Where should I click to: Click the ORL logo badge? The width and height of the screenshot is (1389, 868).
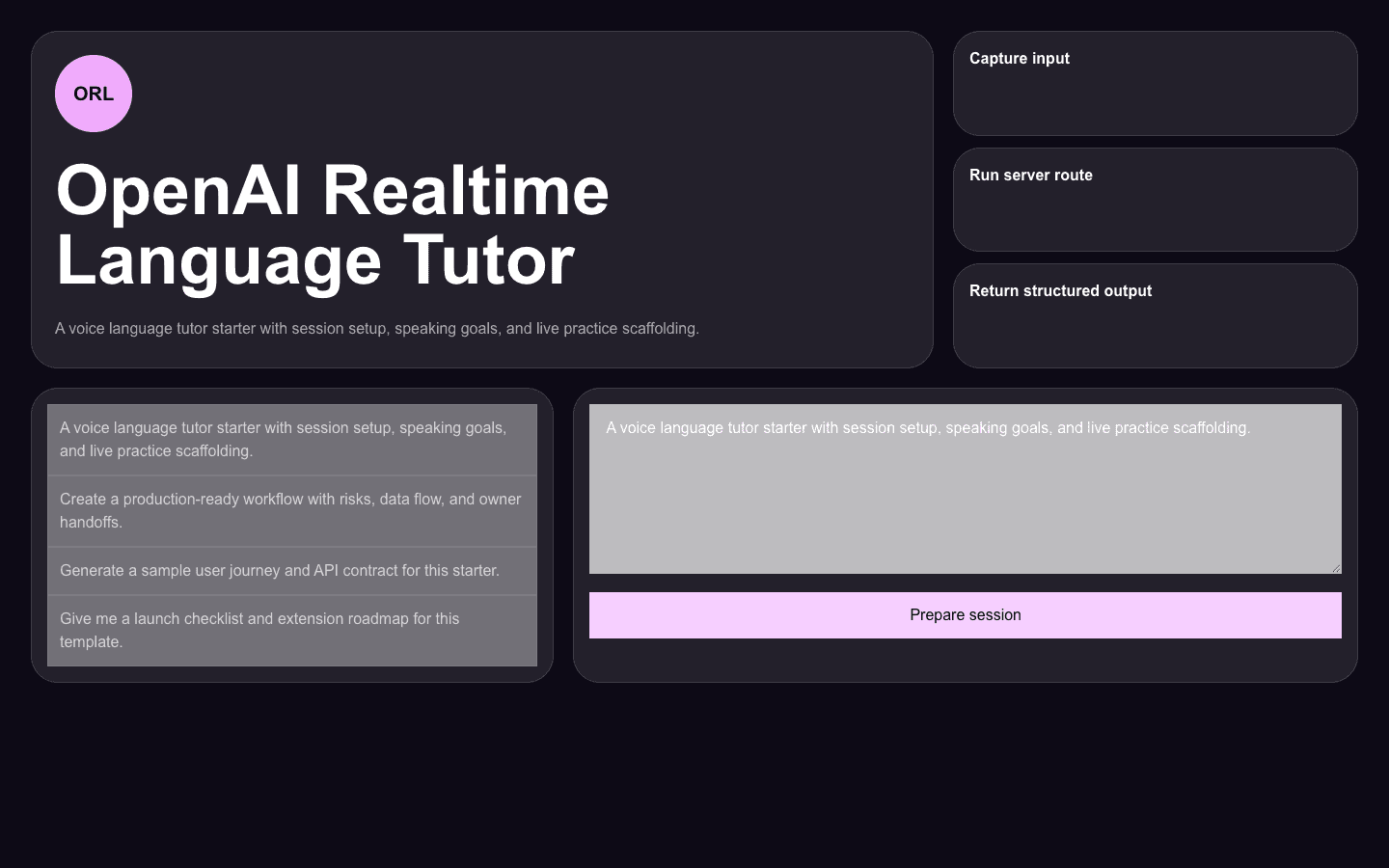(x=94, y=94)
